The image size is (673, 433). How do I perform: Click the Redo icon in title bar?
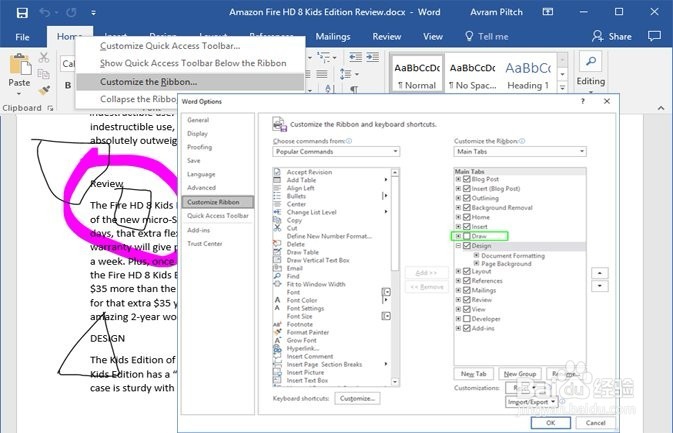point(71,12)
